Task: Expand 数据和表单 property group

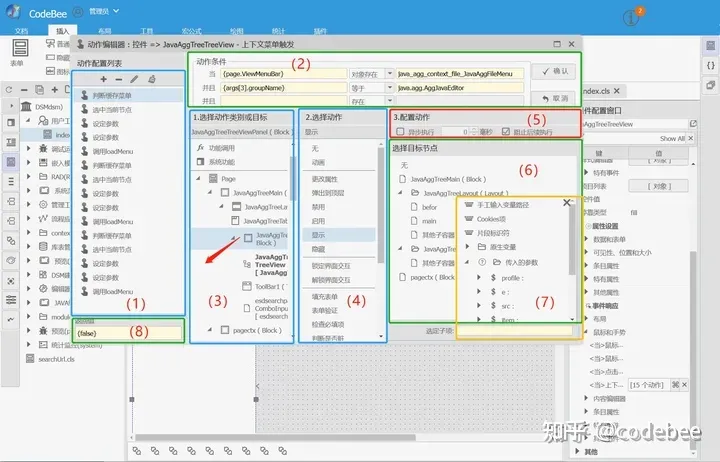Action: click(x=586, y=239)
